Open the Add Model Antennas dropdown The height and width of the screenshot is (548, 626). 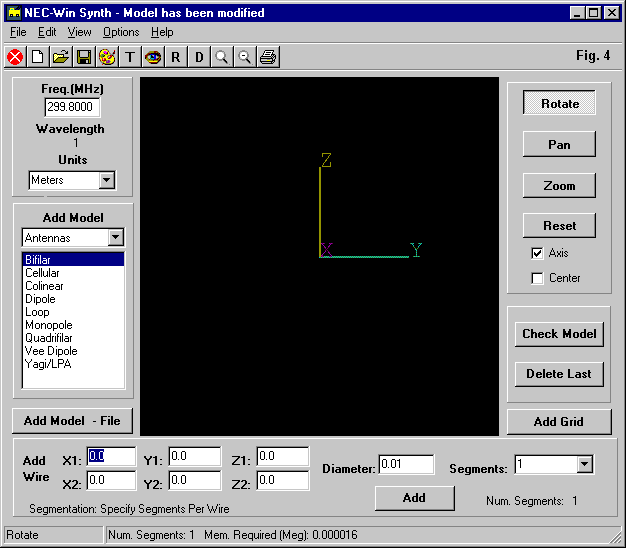click(x=116, y=238)
